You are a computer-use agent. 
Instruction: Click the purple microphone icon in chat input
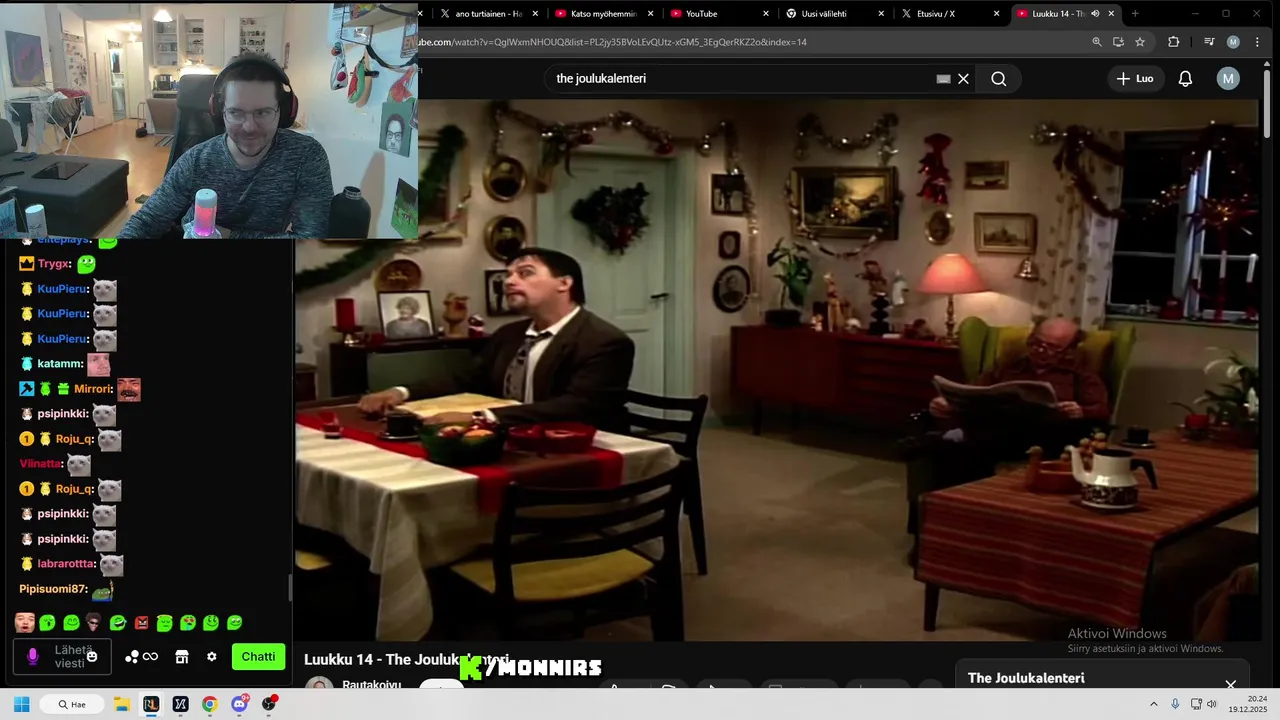point(32,657)
